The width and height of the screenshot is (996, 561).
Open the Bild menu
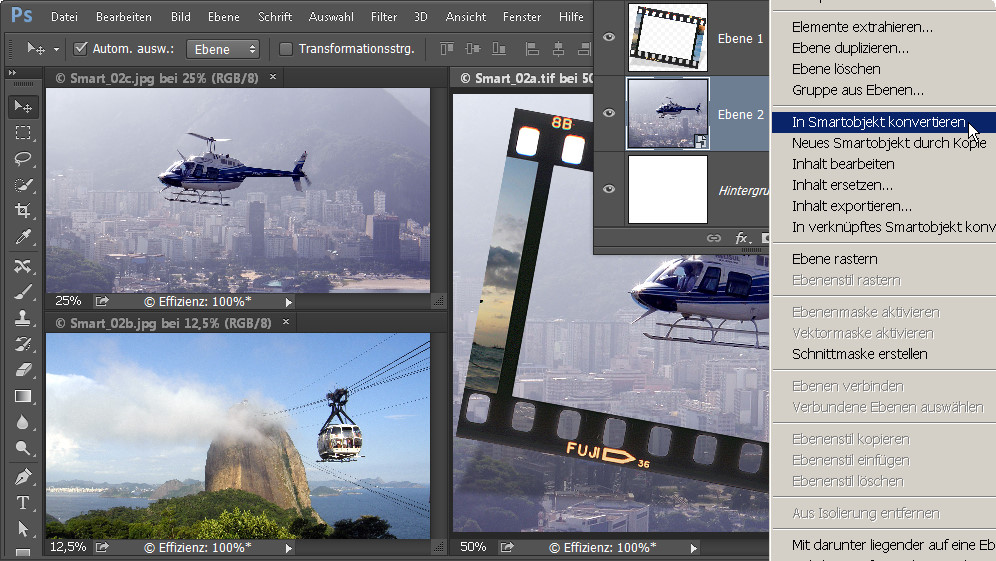(180, 17)
